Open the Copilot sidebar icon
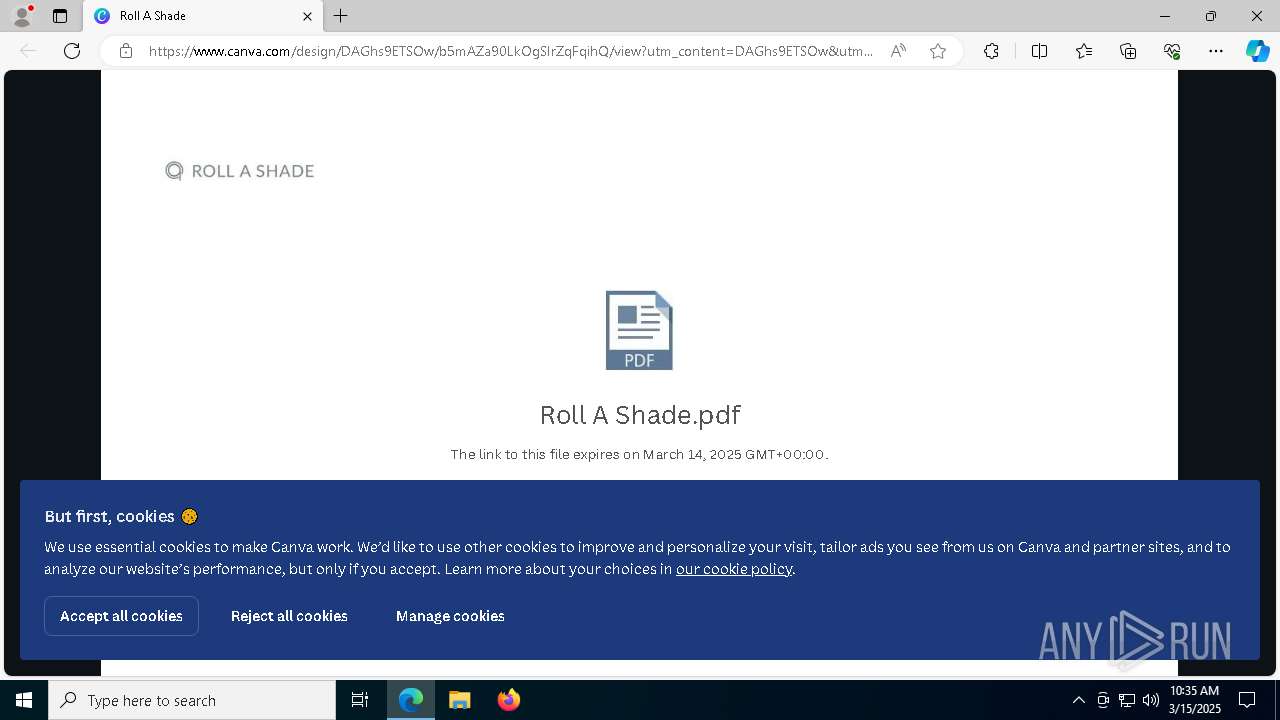Image resolution: width=1280 pixels, height=720 pixels. [x=1257, y=51]
